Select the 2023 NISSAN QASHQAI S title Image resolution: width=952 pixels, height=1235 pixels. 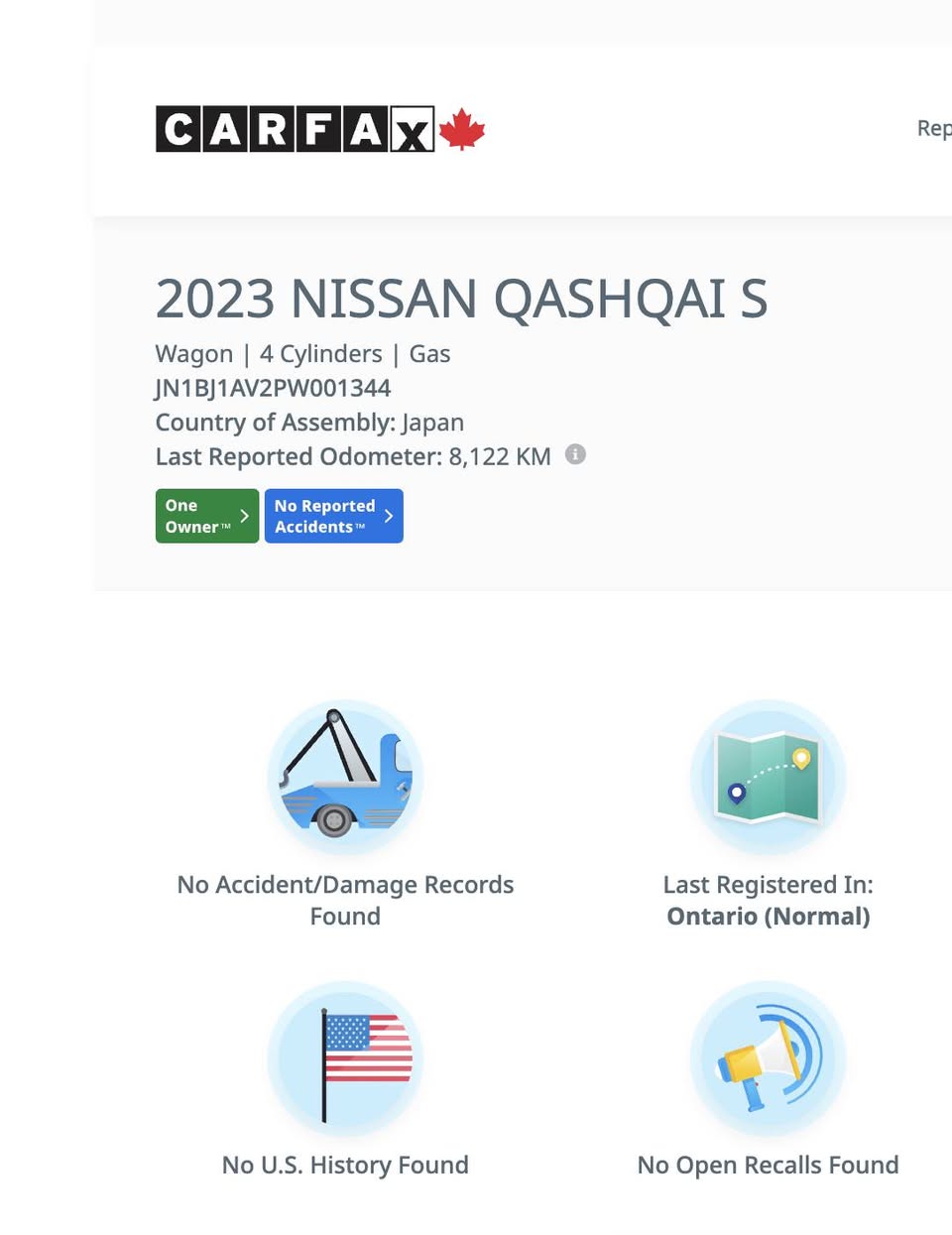tap(462, 299)
